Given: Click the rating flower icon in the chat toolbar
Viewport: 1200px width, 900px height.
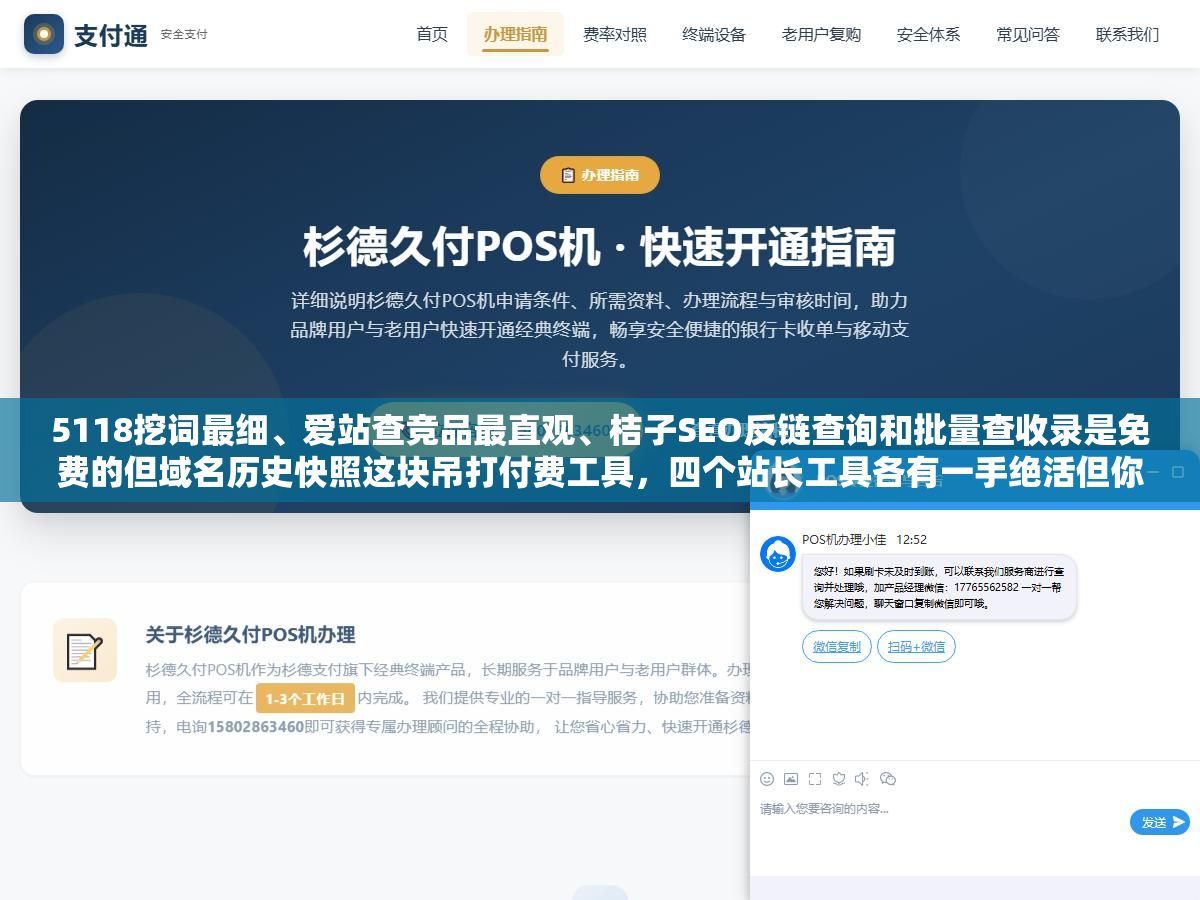Looking at the screenshot, I should click(x=839, y=778).
